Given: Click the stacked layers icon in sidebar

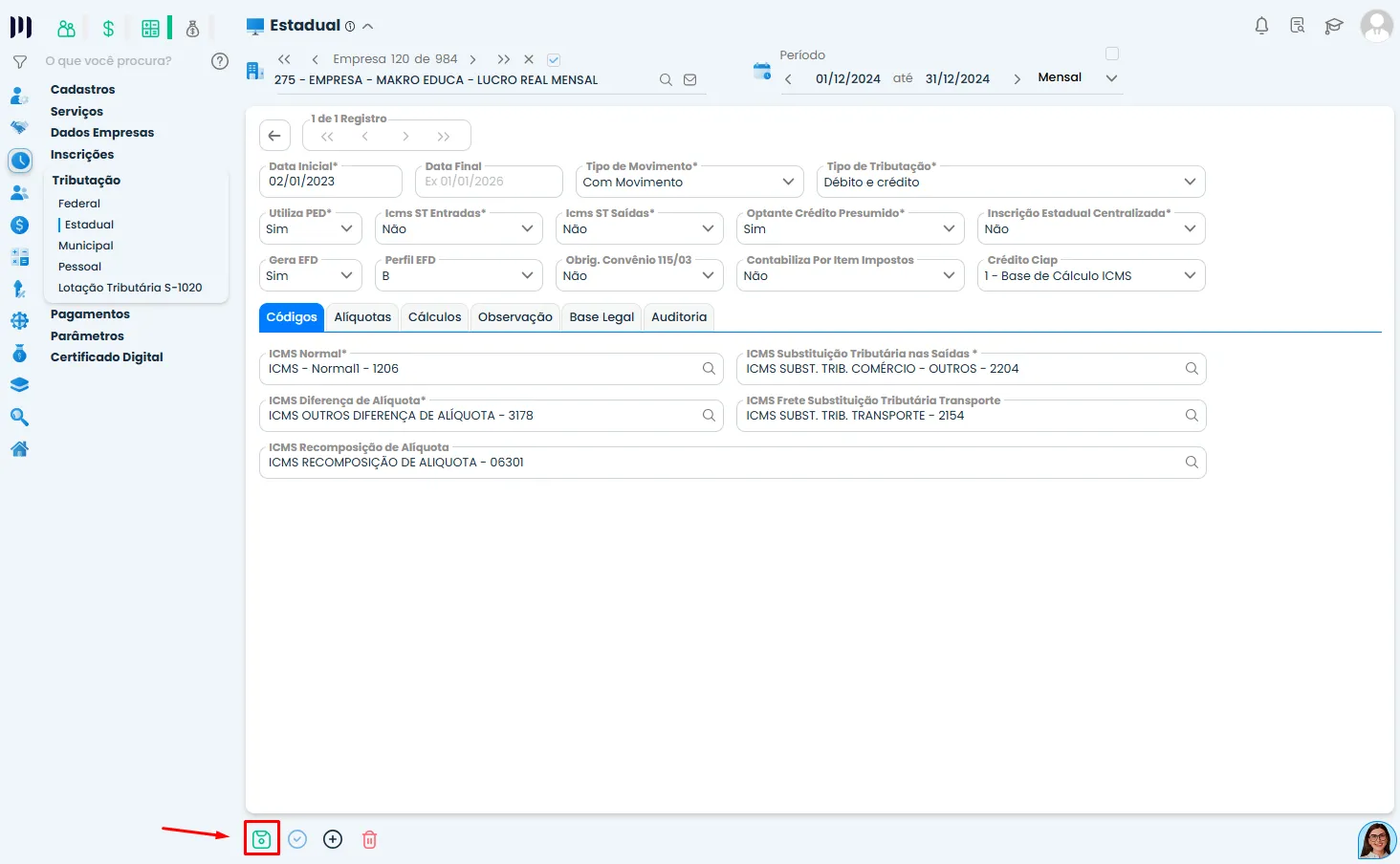Looking at the screenshot, I should [19, 385].
